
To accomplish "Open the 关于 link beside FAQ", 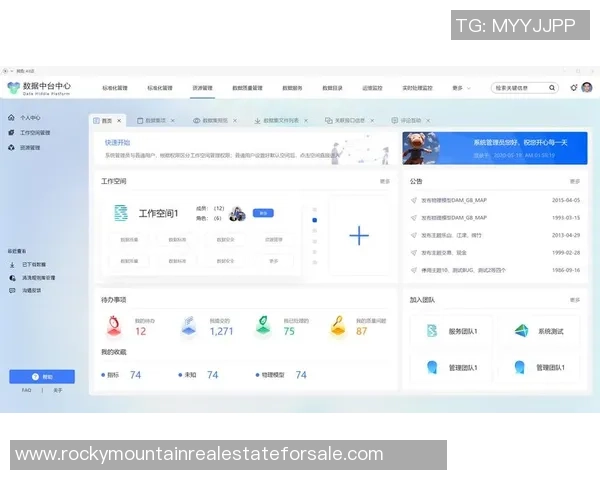I will pos(57,390).
